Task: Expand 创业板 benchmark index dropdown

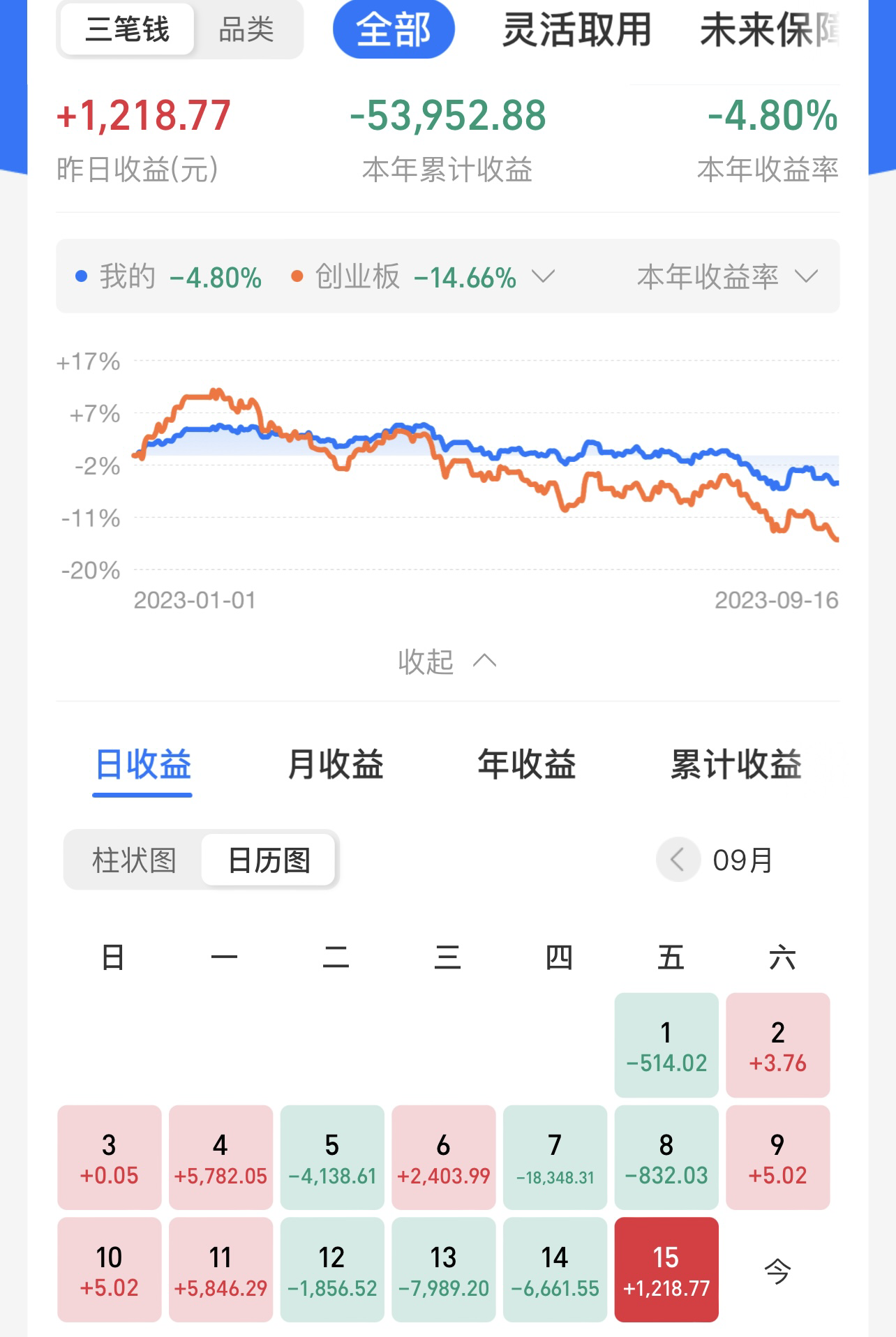Action: [x=543, y=277]
